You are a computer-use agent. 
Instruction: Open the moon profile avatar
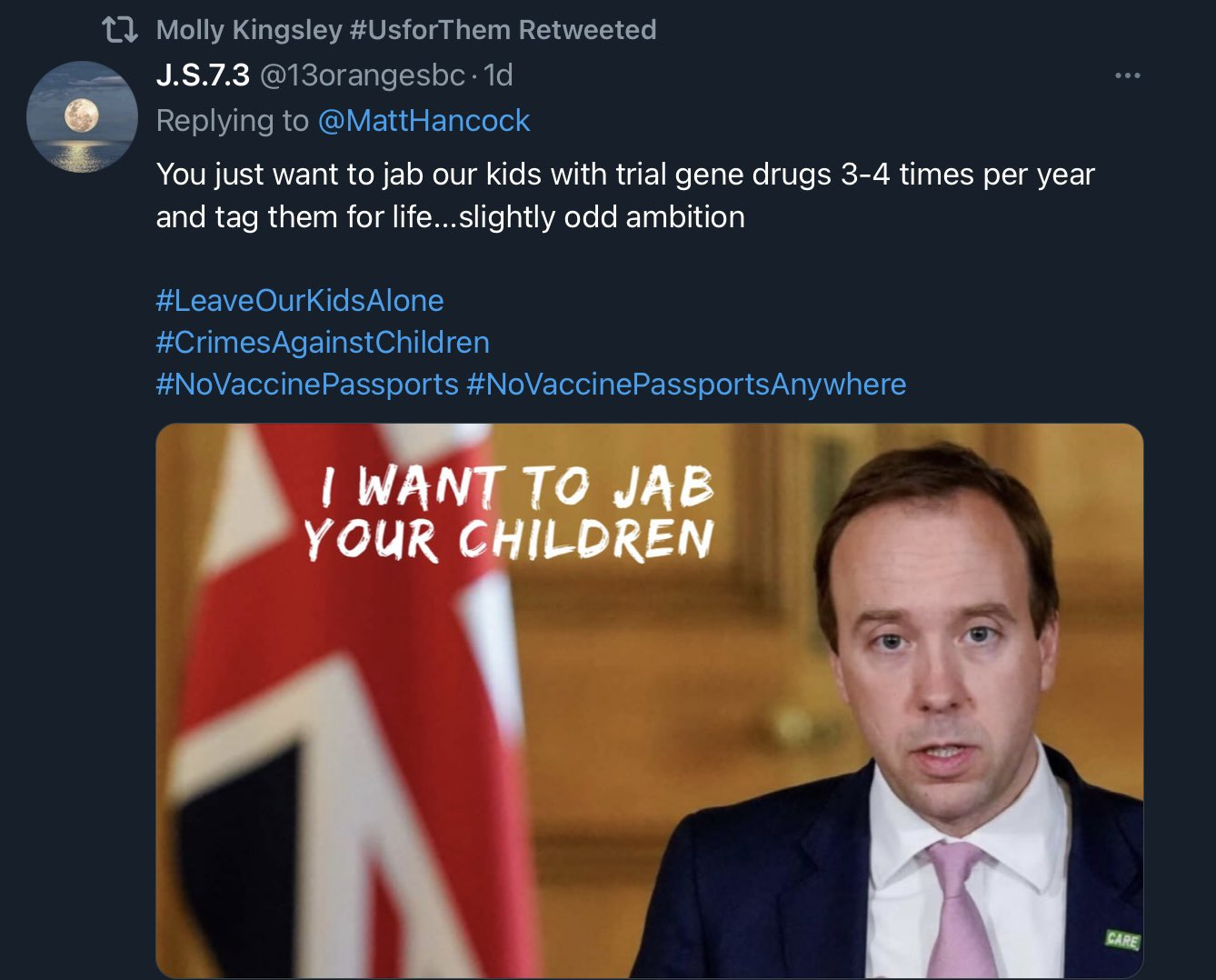(x=82, y=116)
